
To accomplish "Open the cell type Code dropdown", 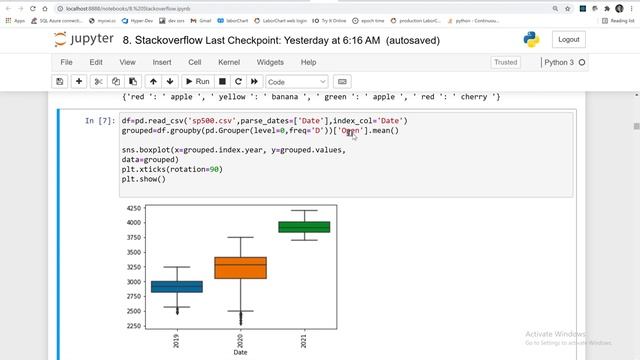I will [x=297, y=82].
